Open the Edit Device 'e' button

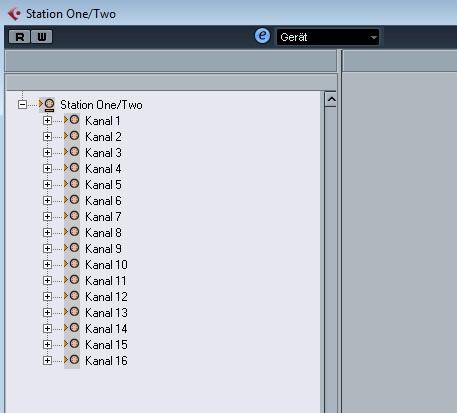coord(262,36)
